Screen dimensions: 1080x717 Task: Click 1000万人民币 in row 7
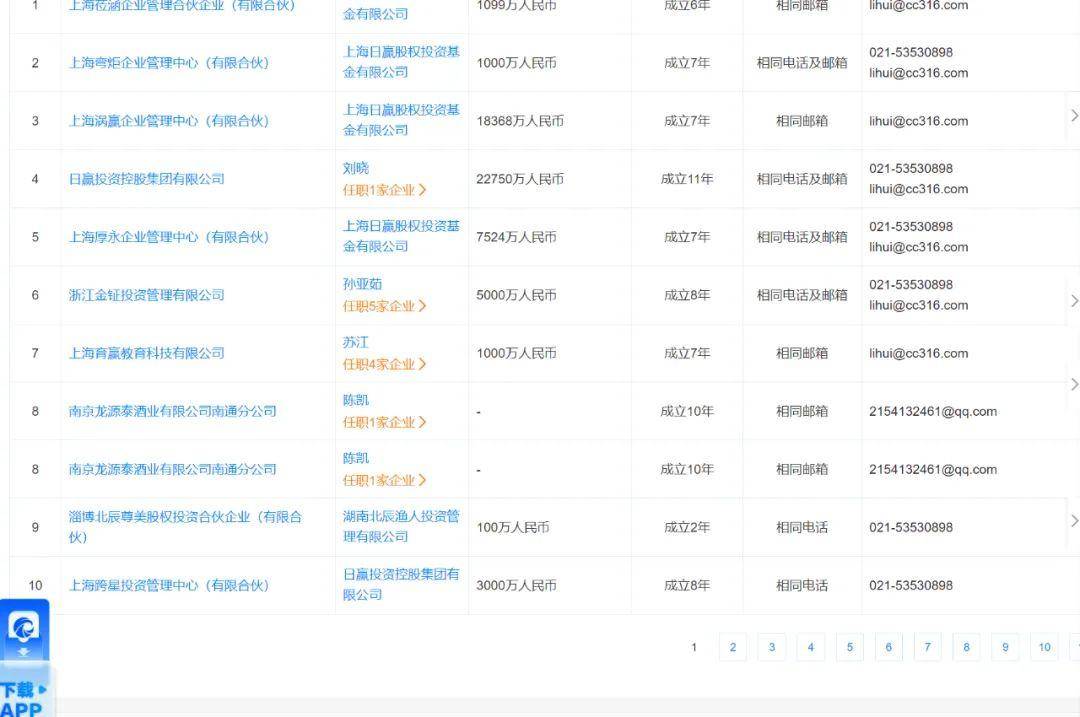click(517, 353)
